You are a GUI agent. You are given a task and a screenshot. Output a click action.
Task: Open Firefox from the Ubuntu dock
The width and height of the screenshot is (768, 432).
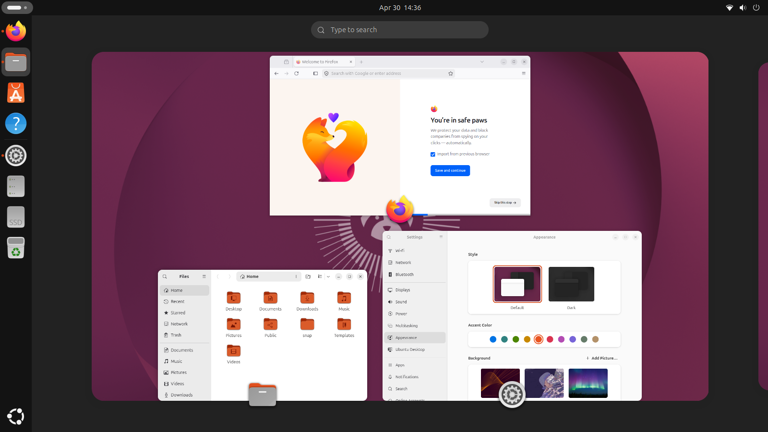tap(16, 31)
